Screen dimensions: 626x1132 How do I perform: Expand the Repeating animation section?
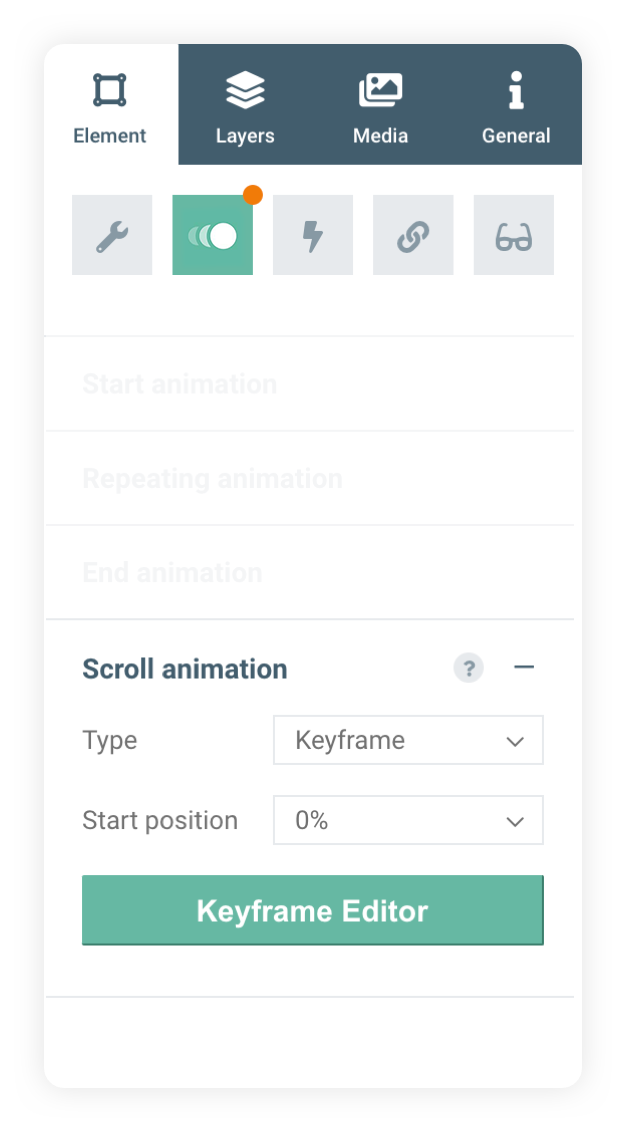coord(212,478)
